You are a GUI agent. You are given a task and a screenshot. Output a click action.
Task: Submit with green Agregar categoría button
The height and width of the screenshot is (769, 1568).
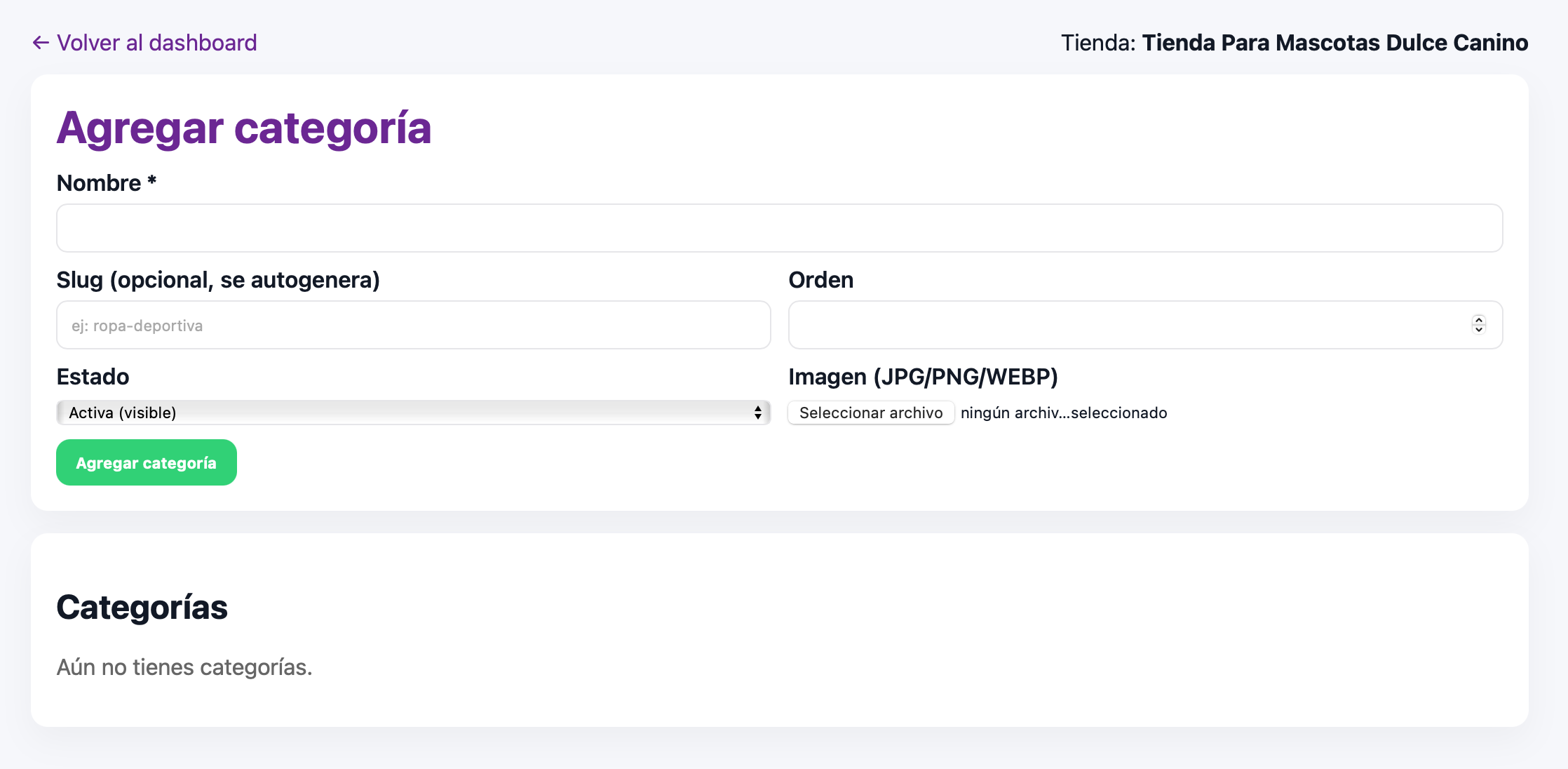[146, 462]
